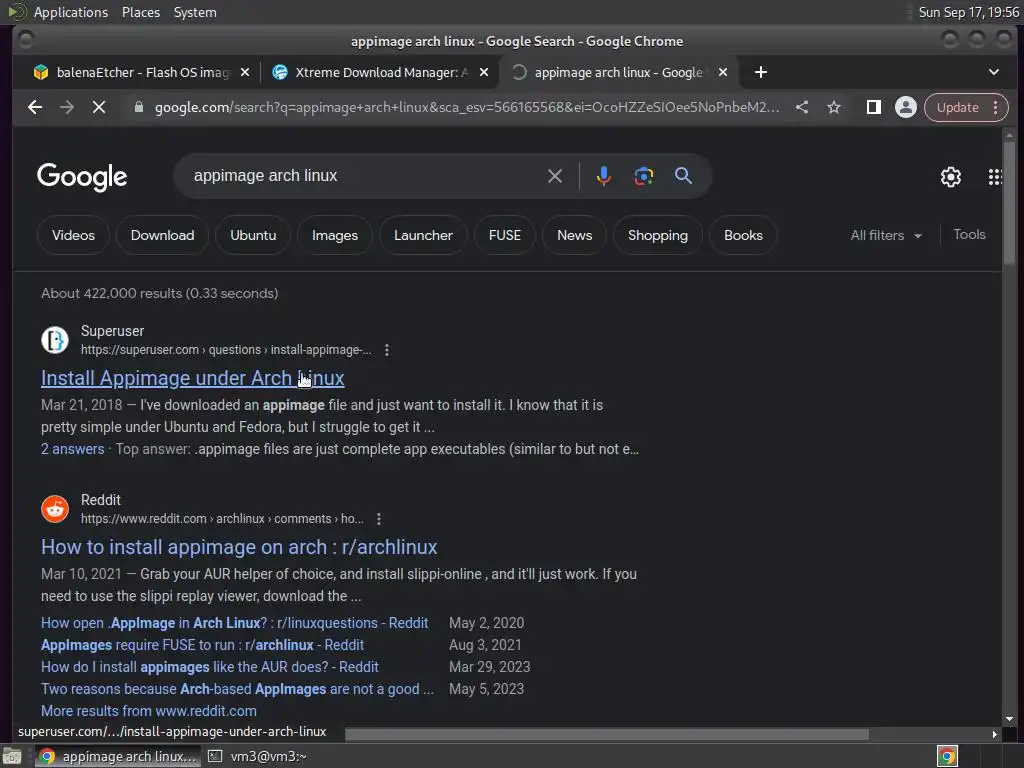The height and width of the screenshot is (768, 1024).
Task: Open the Google apps grid
Action: 995,177
